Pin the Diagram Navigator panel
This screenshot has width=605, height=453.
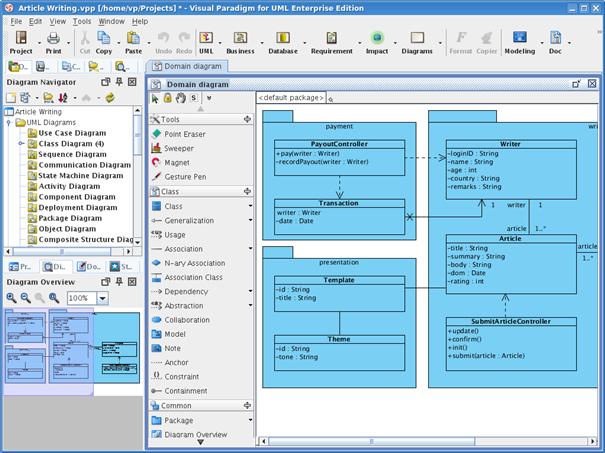pos(119,82)
